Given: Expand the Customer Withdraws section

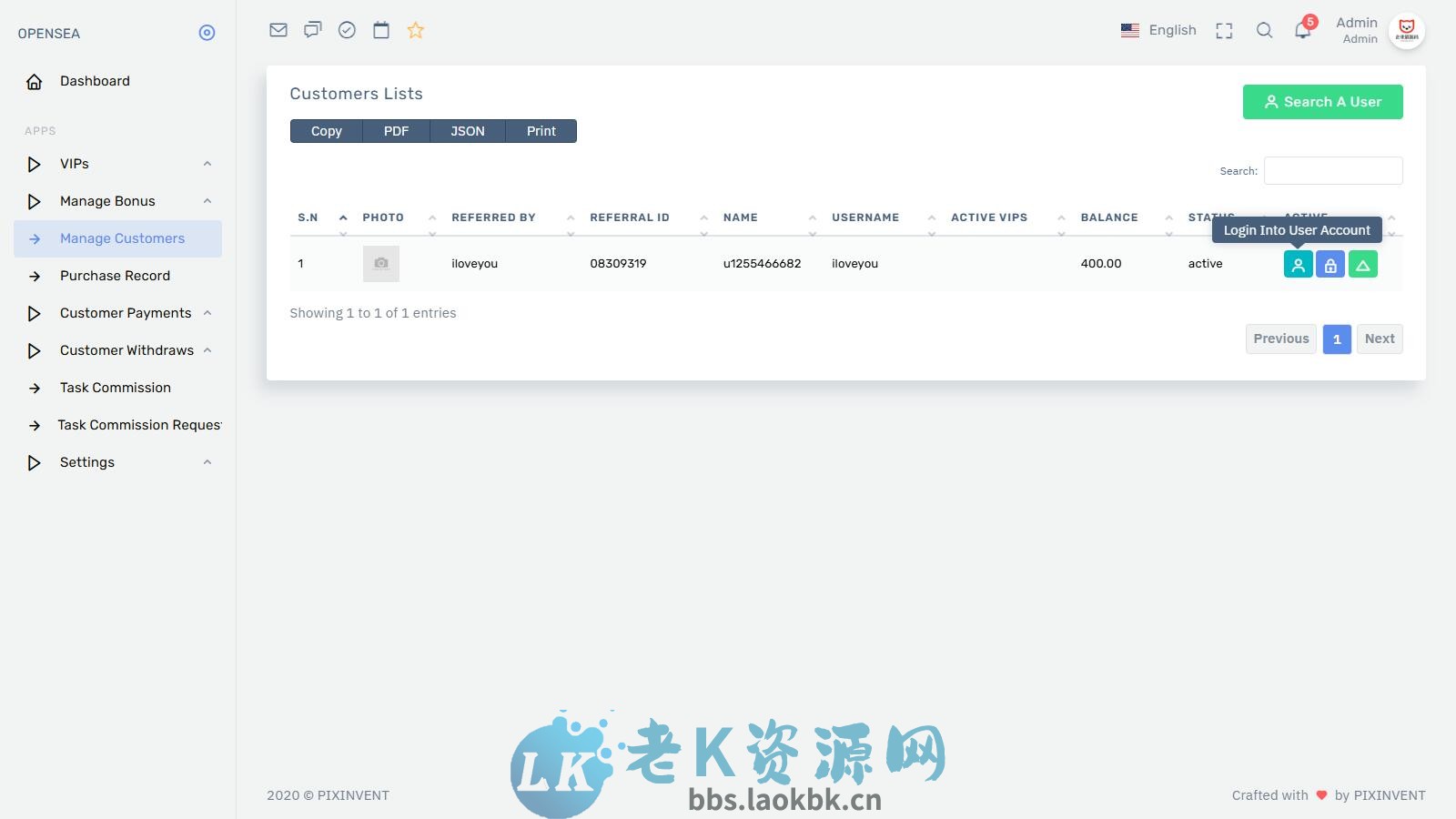Looking at the screenshot, I should click(x=126, y=350).
